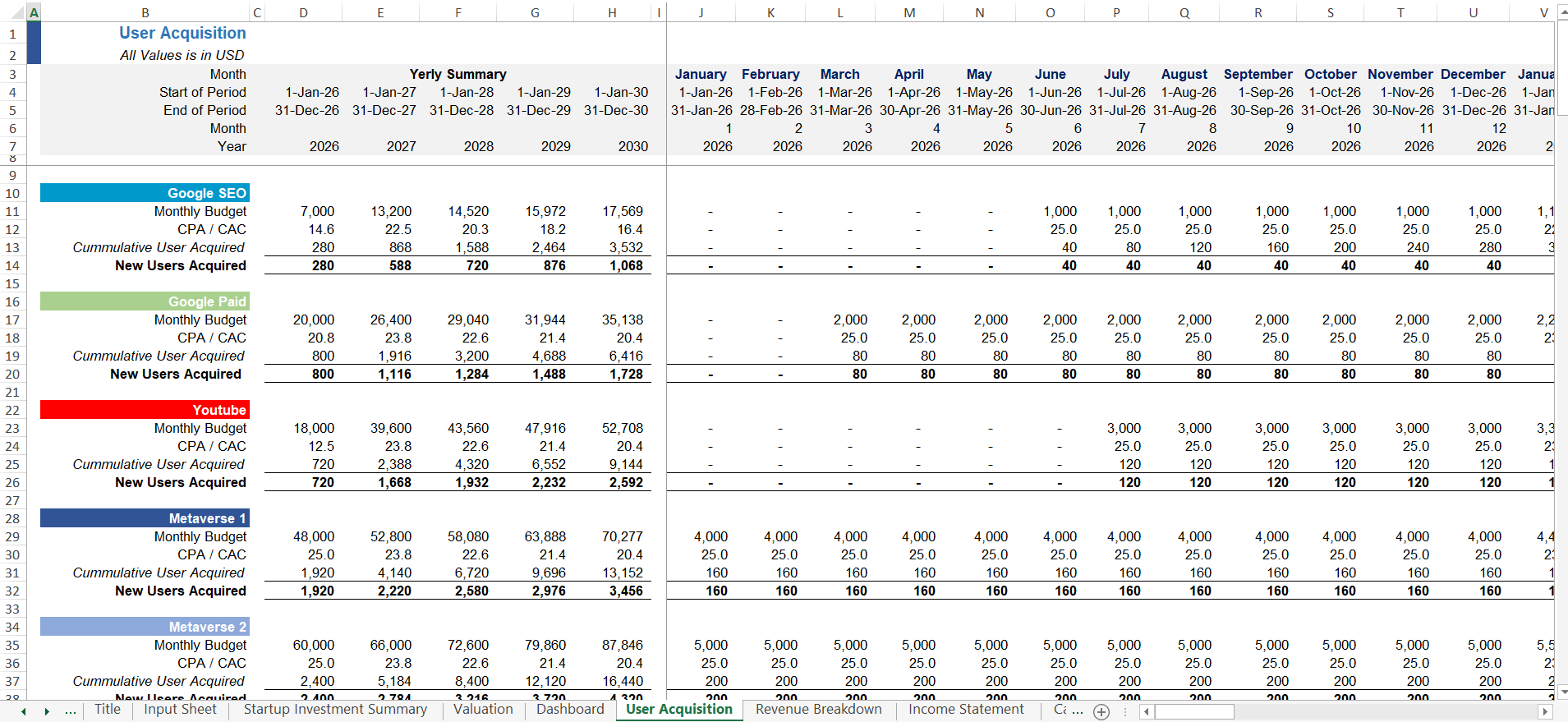Screen dimensions: 1568x722
Task: Click the tab bar resize handle dots
Action: coord(1127,711)
